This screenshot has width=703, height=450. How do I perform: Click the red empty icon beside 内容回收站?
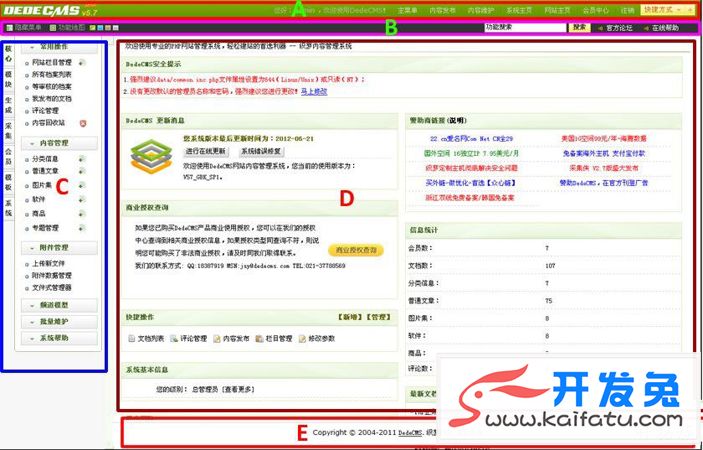pyautogui.click(x=82, y=123)
